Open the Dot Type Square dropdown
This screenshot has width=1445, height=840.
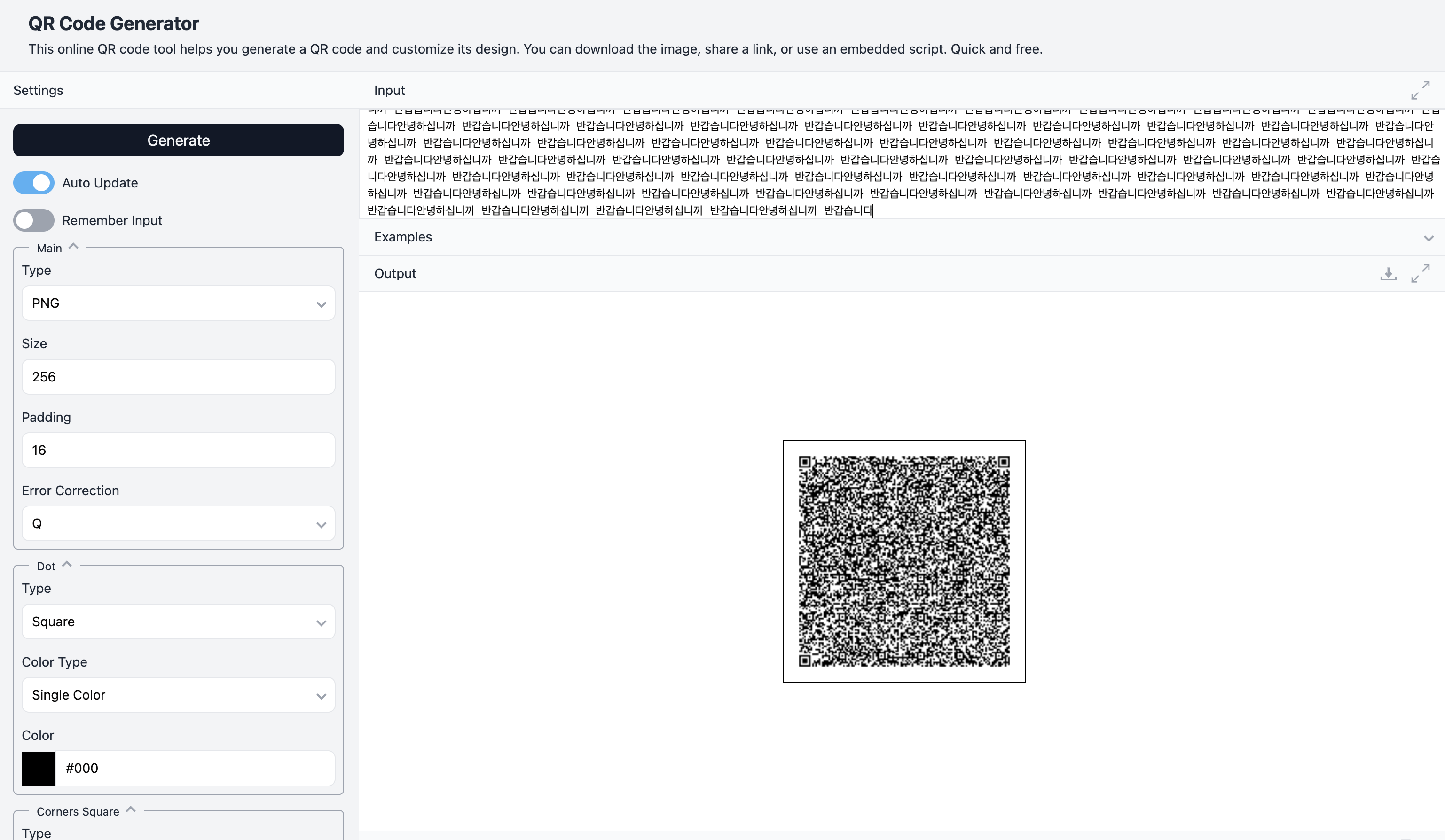(178, 622)
